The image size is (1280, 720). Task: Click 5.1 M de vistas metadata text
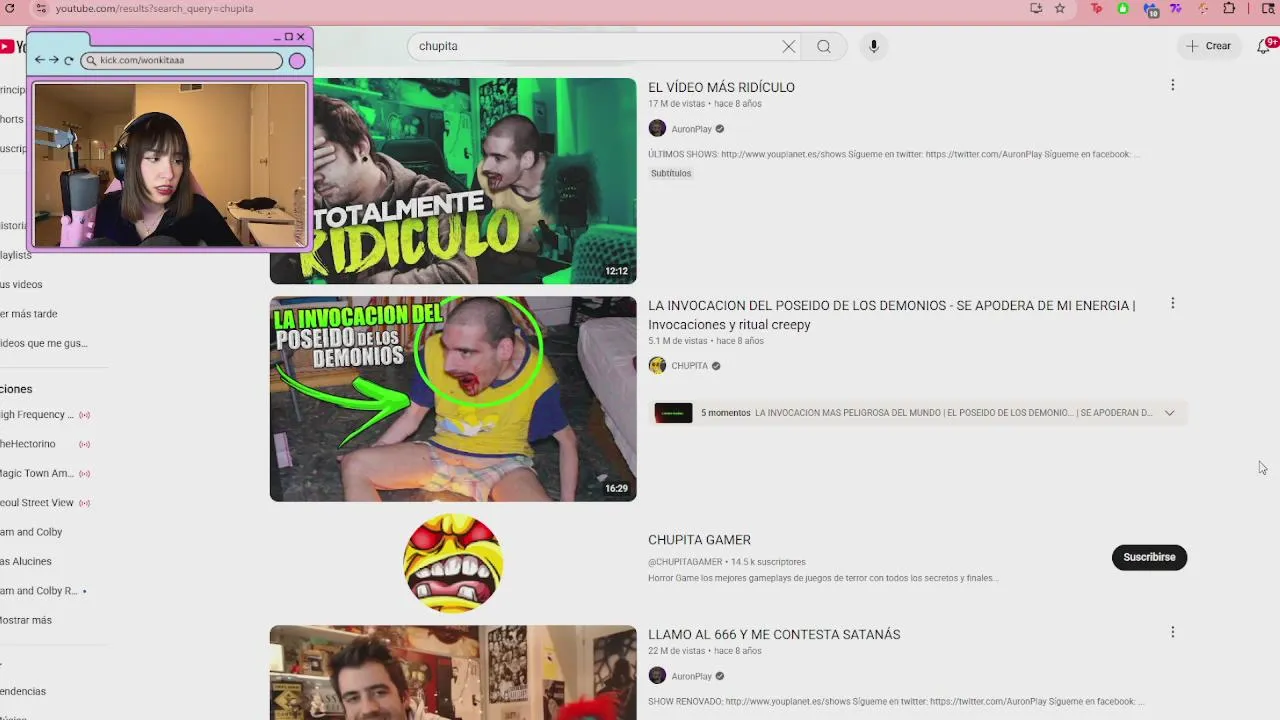[x=678, y=341]
